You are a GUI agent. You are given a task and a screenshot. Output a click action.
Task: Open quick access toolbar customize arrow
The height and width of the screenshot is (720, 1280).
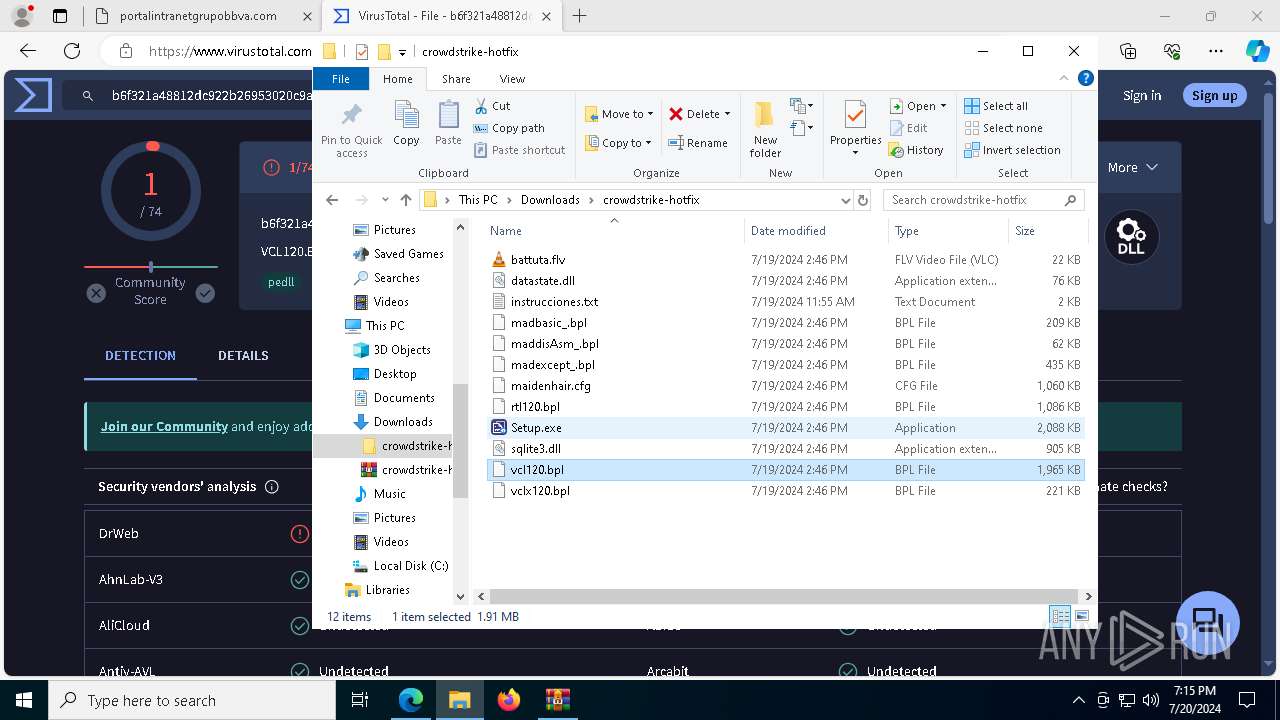point(402,52)
